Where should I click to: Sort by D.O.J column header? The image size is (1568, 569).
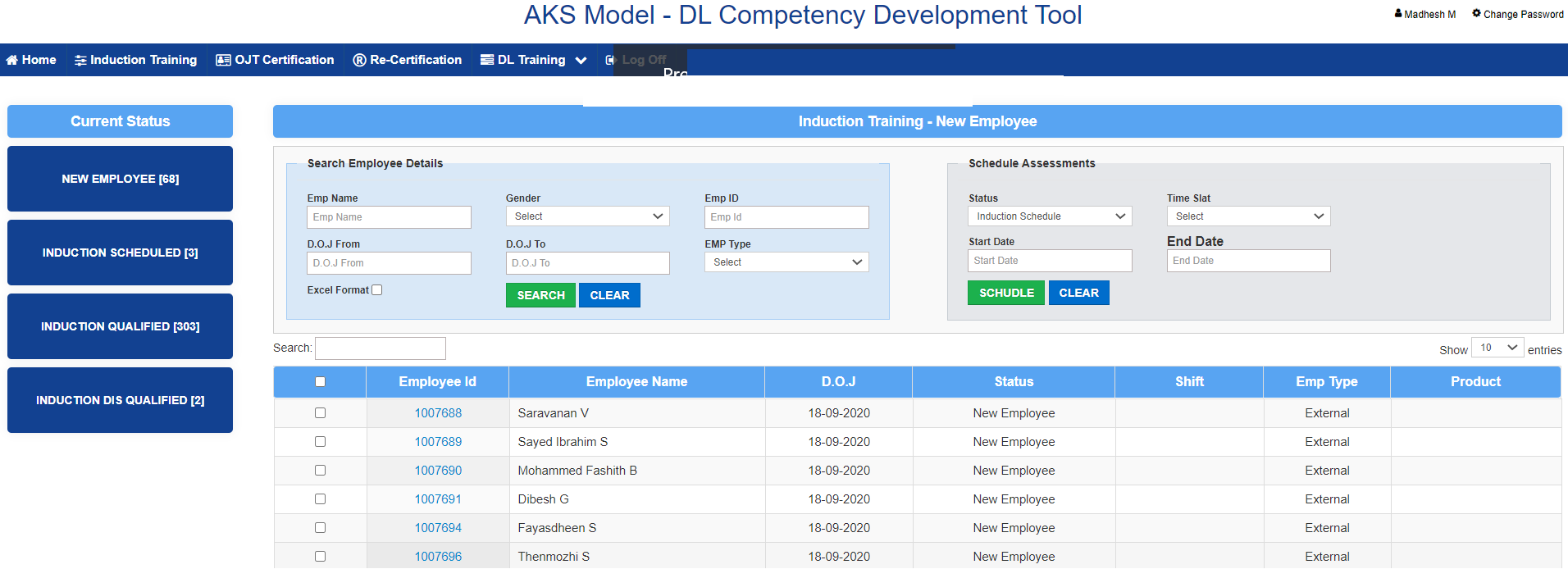pos(838,382)
